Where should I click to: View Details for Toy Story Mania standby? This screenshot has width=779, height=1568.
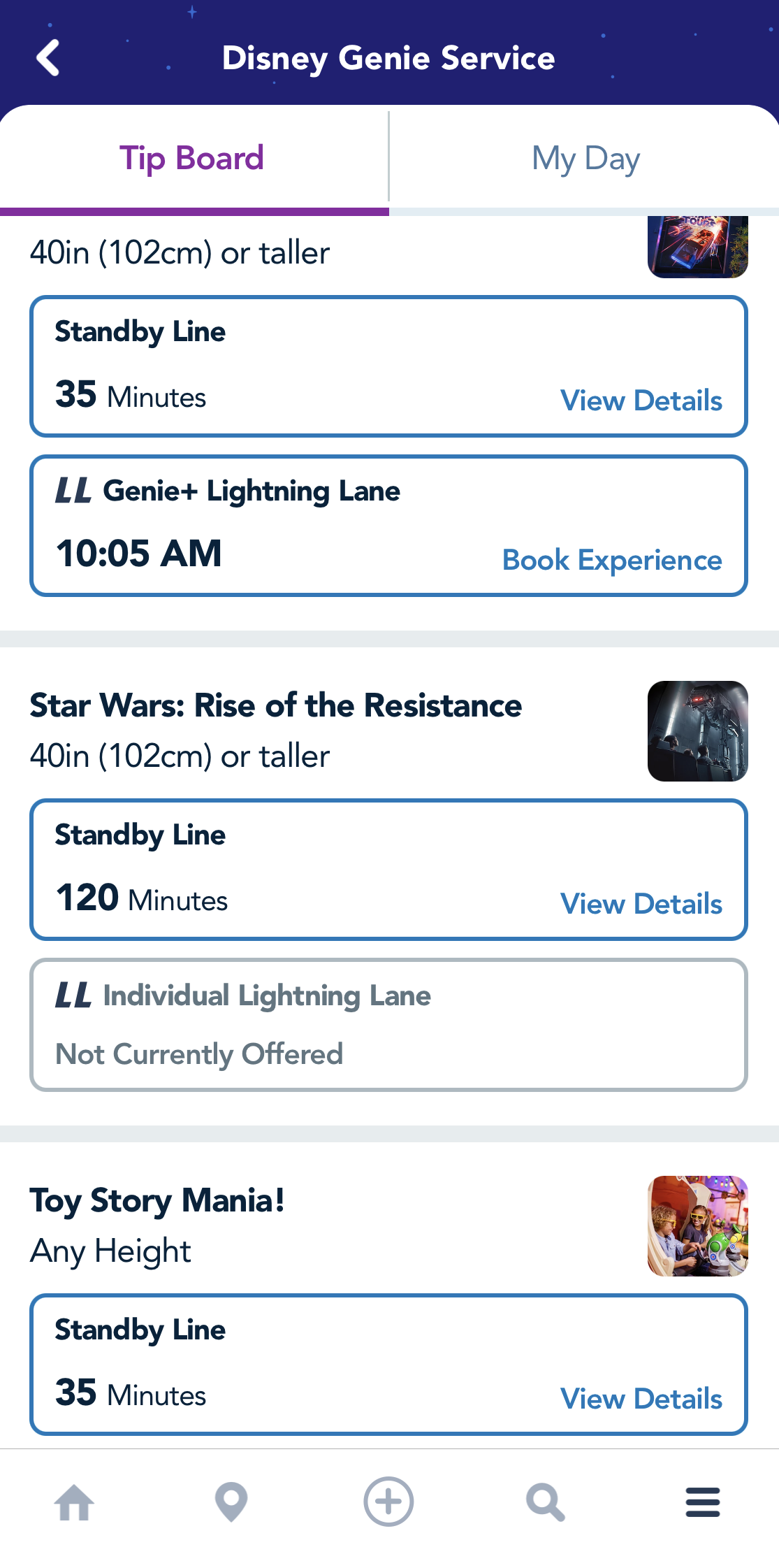click(641, 1399)
